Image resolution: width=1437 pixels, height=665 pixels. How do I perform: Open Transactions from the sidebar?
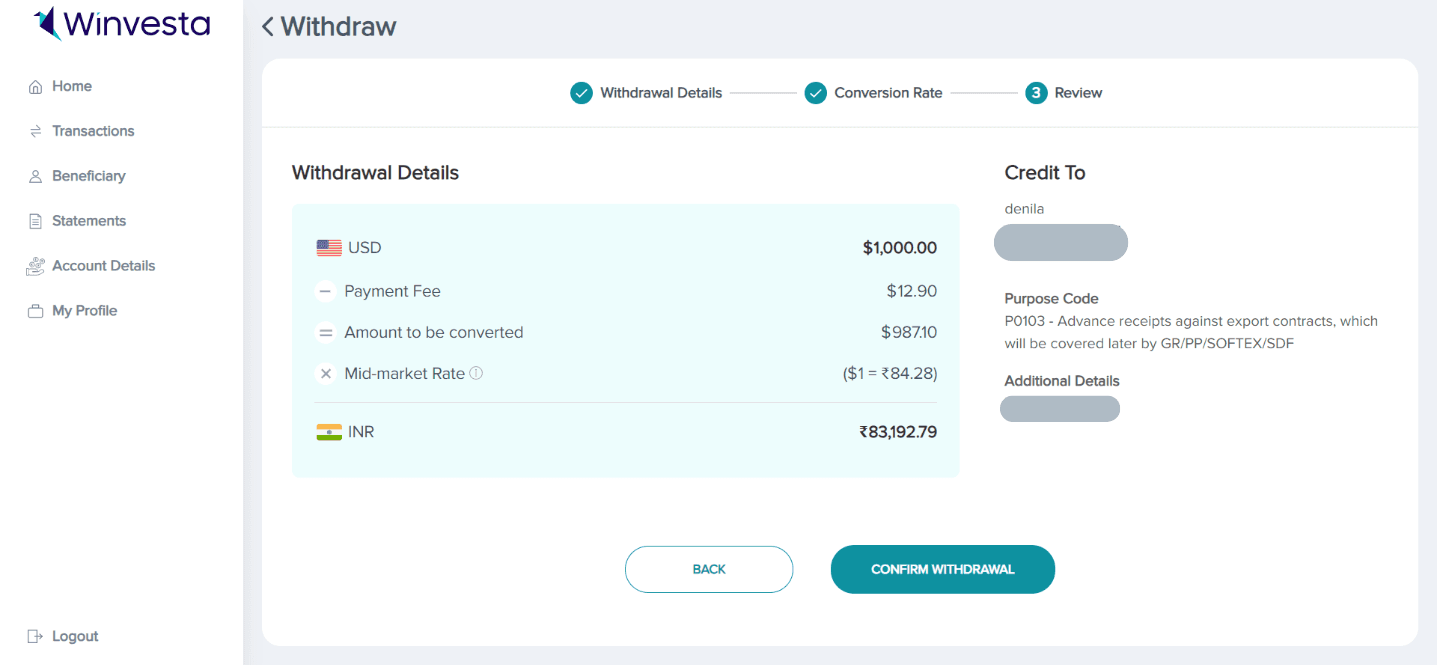[x=93, y=131]
